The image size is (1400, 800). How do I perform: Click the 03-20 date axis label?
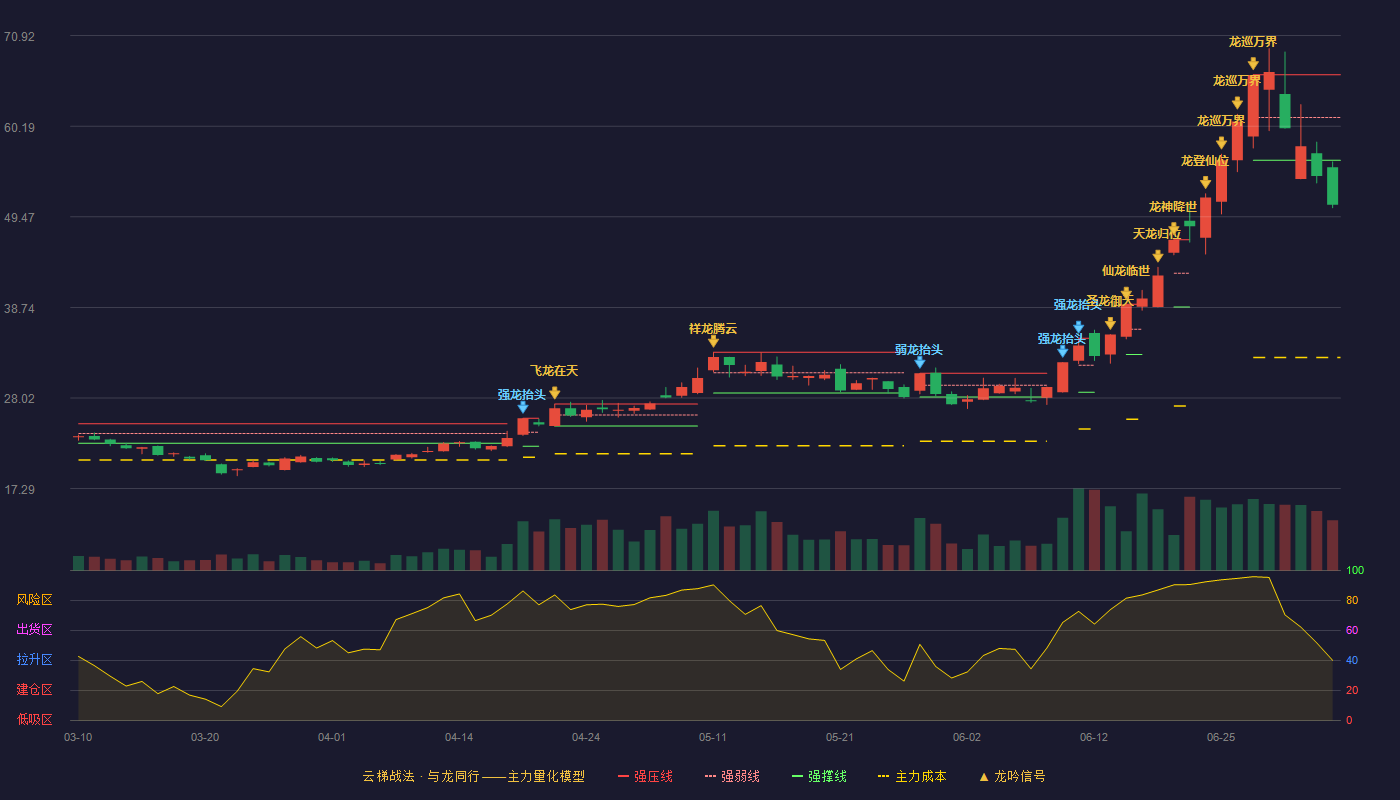(205, 737)
